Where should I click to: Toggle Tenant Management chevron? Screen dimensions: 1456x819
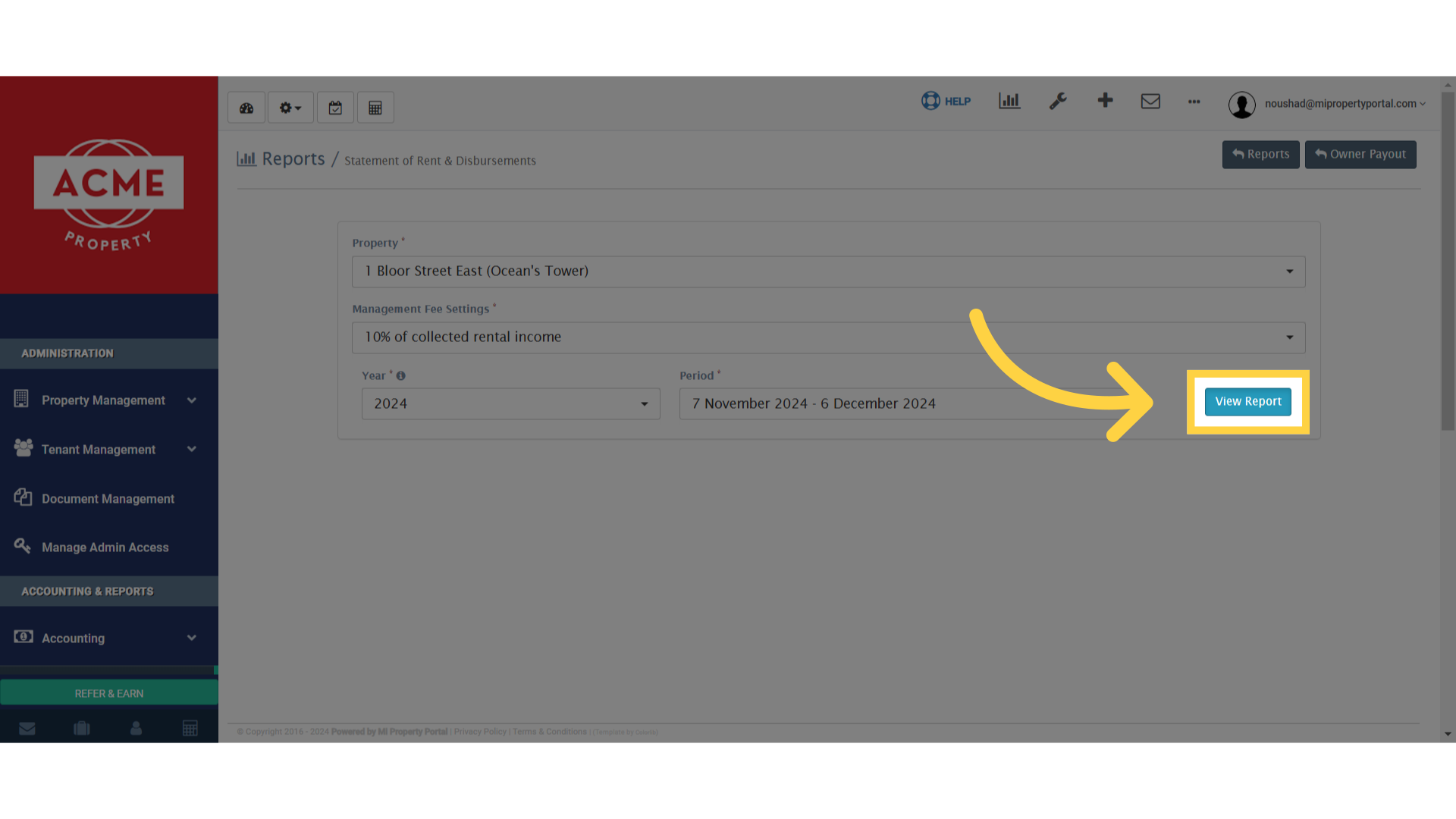(x=192, y=450)
